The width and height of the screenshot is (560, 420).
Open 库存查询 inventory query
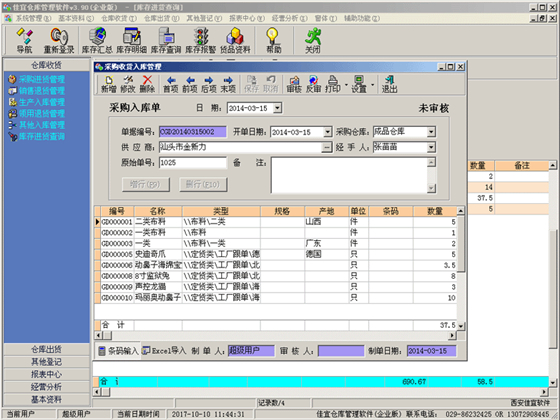[166, 40]
